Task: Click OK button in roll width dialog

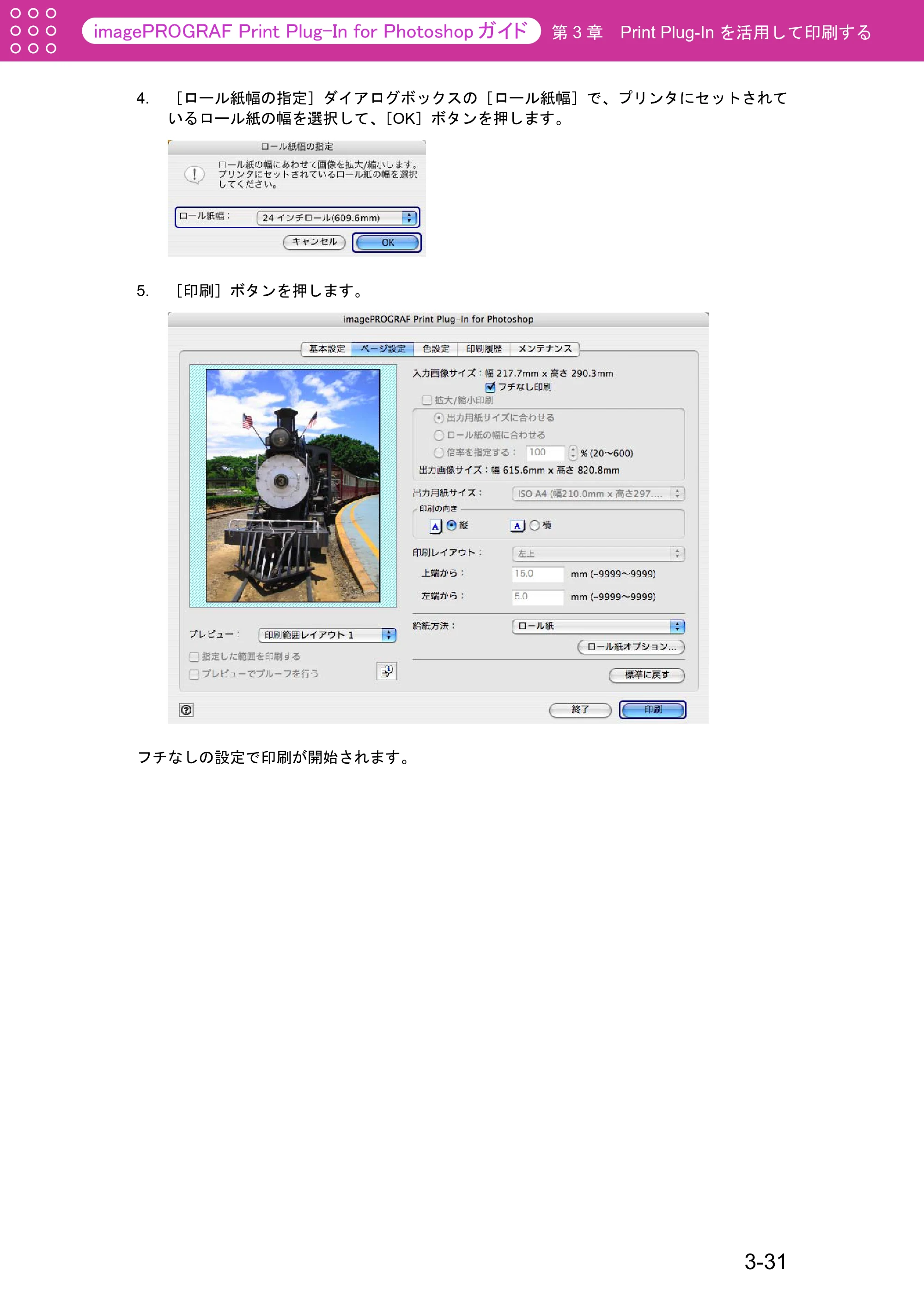Action: tap(387, 243)
